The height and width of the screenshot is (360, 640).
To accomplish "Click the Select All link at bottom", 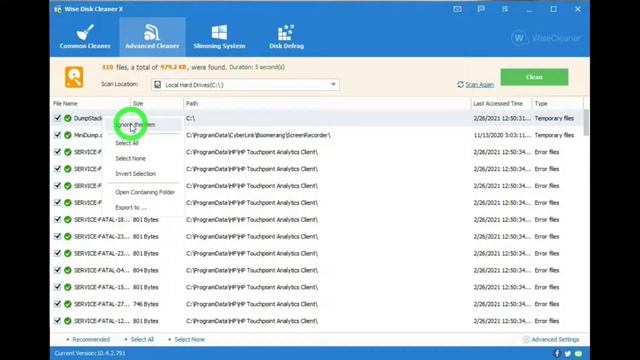I will pos(142,340).
